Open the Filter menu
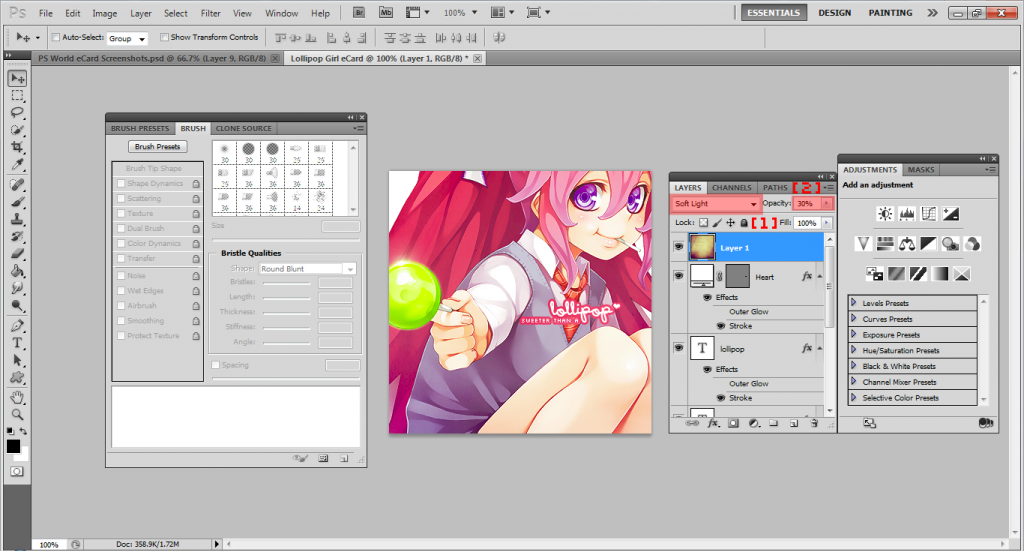Image resolution: width=1024 pixels, height=551 pixels. click(210, 13)
